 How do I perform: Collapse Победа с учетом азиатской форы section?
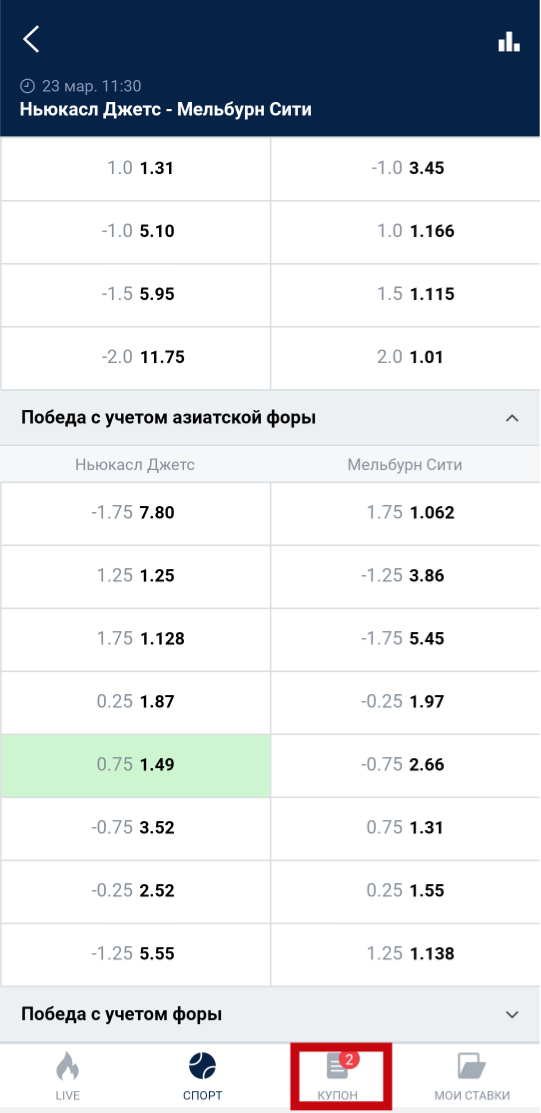512,418
